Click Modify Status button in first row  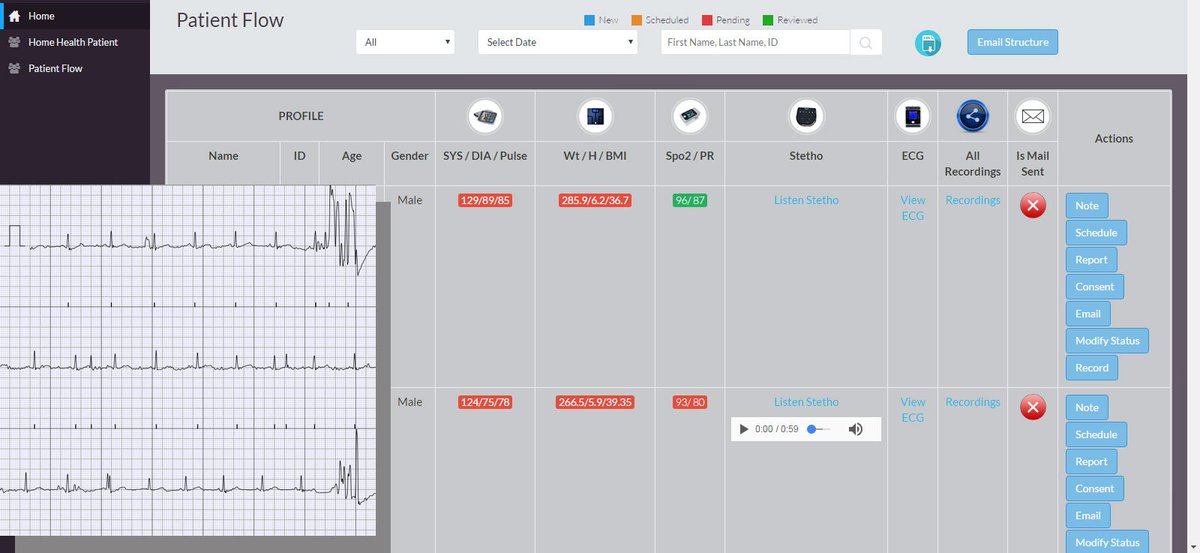click(1107, 341)
